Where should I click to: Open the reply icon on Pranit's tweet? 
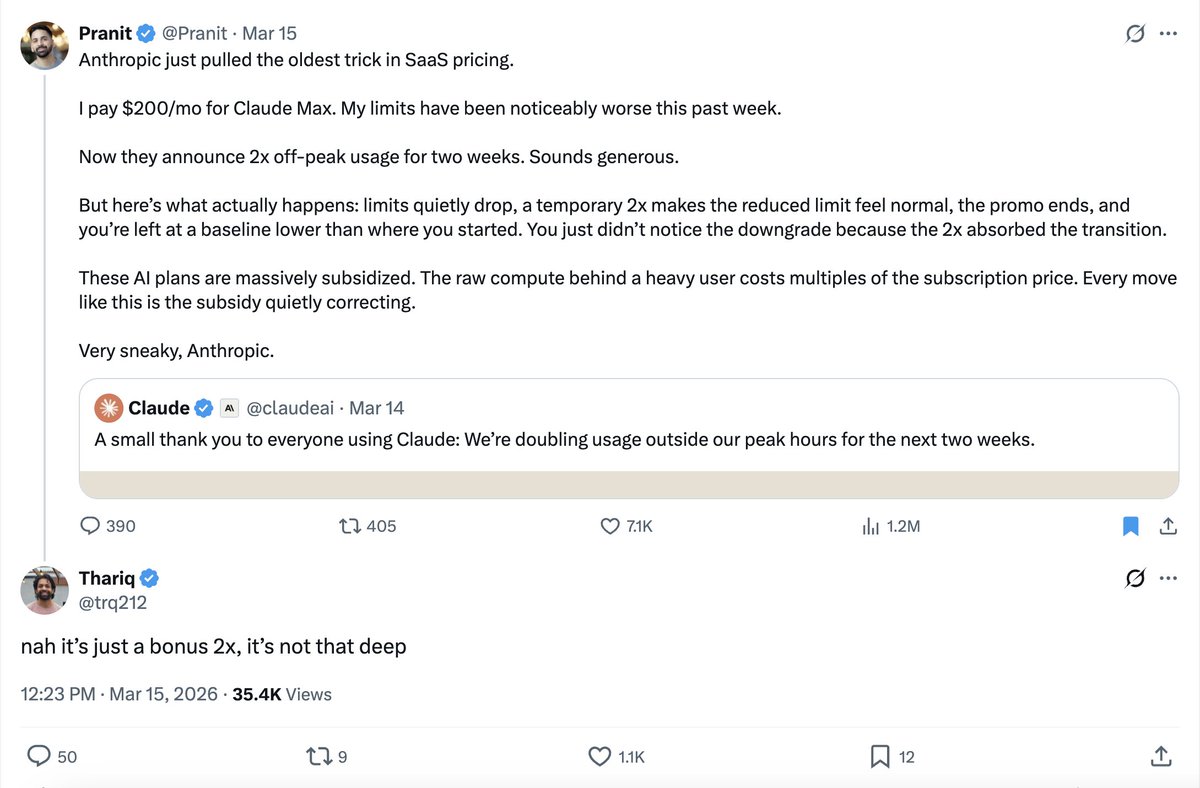coord(90,525)
